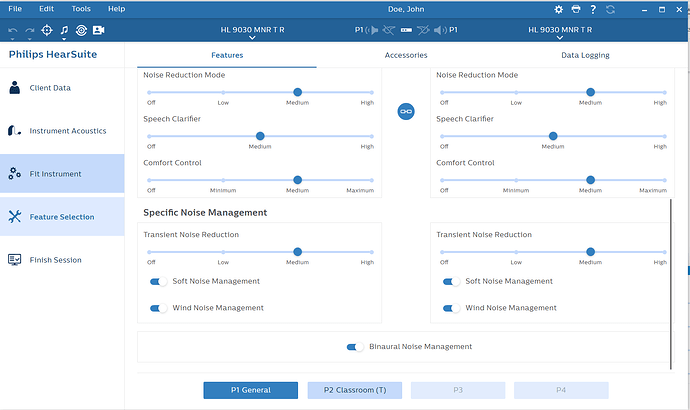Go to Finish Session section
Screen dimensions: 690x410
click(x=62, y=260)
